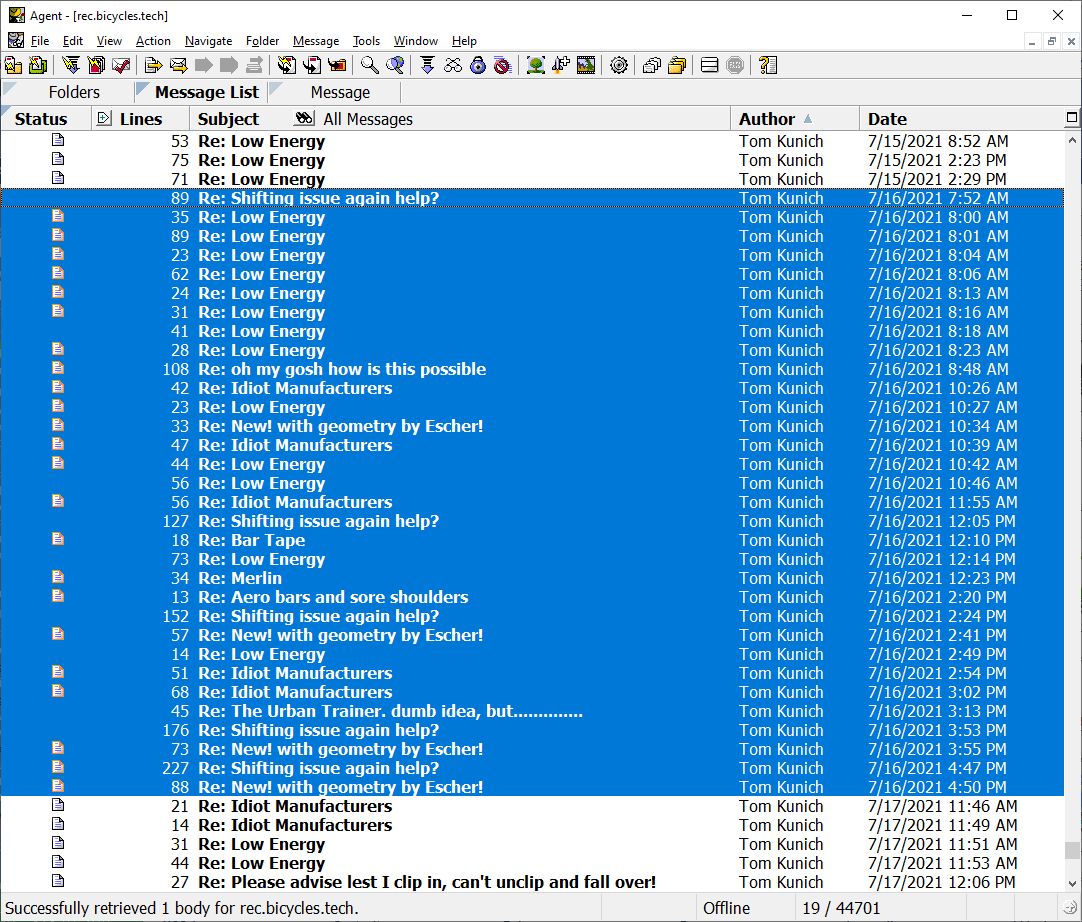Viewport: 1082px width, 922px height.
Task: Open help via the question mark icon
Action: pyautogui.click(x=767, y=66)
